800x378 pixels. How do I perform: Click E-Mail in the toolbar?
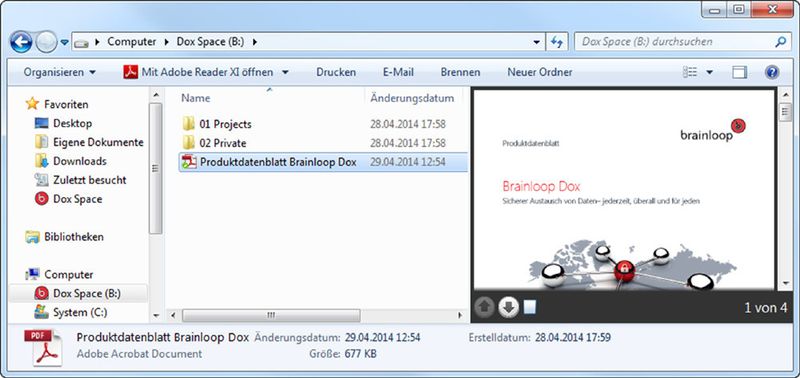(x=398, y=72)
